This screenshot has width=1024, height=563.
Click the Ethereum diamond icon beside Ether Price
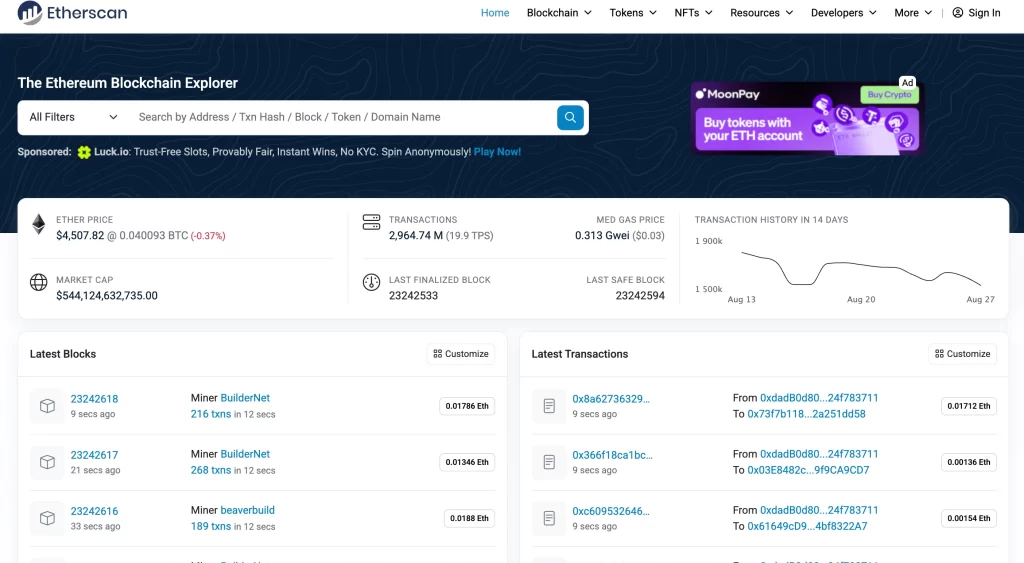39,224
